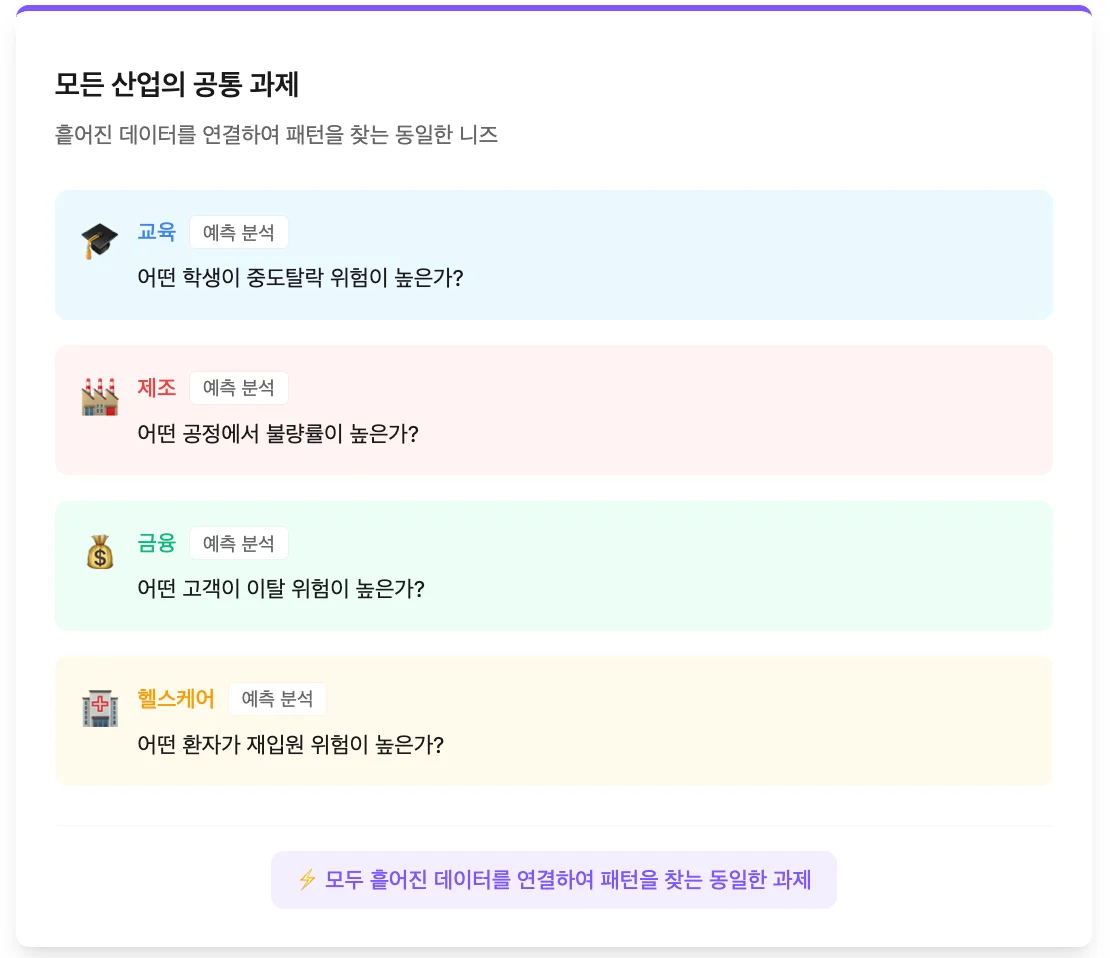Click the 금융 category label
The height and width of the screenshot is (958, 1110).
tap(156, 543)
